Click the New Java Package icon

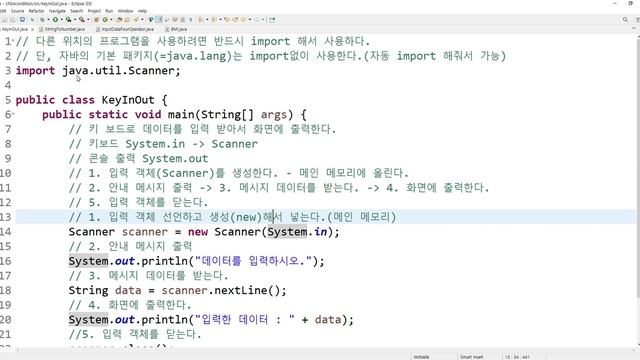click(96, 20)
